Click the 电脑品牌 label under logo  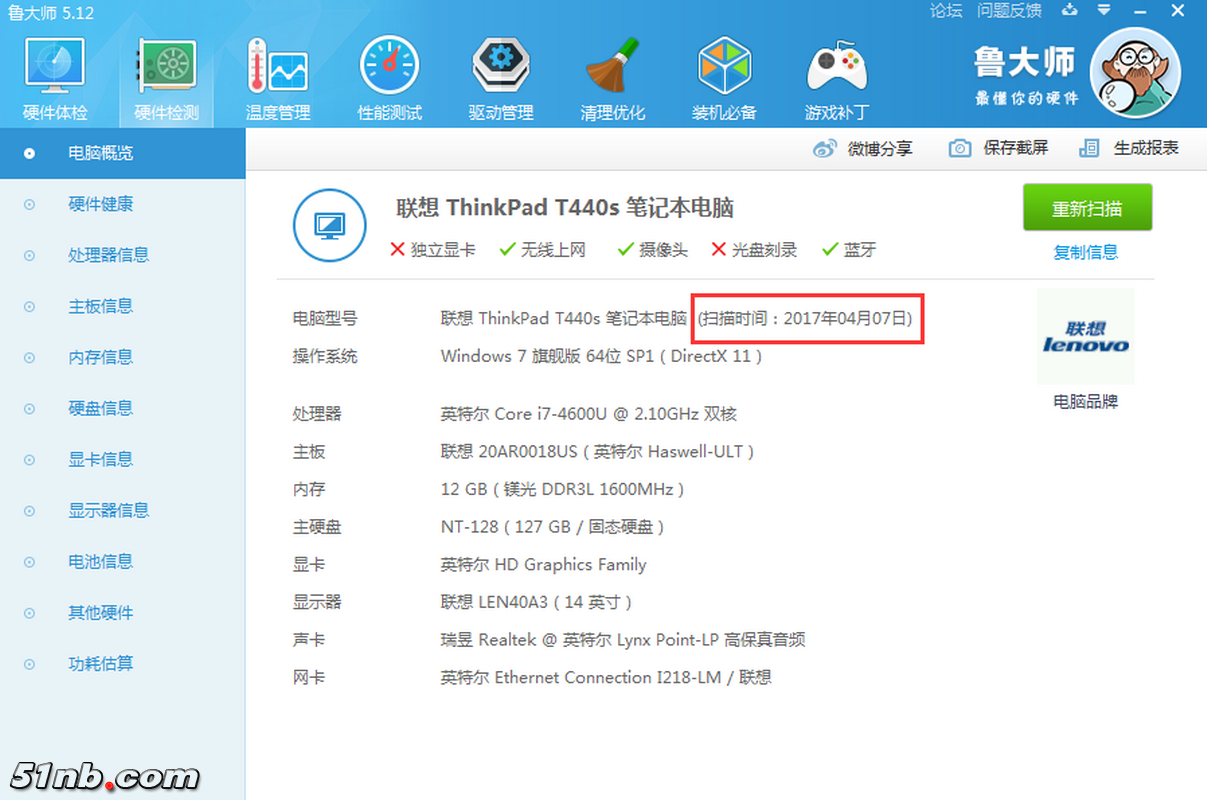click(x=1086, y=401)
